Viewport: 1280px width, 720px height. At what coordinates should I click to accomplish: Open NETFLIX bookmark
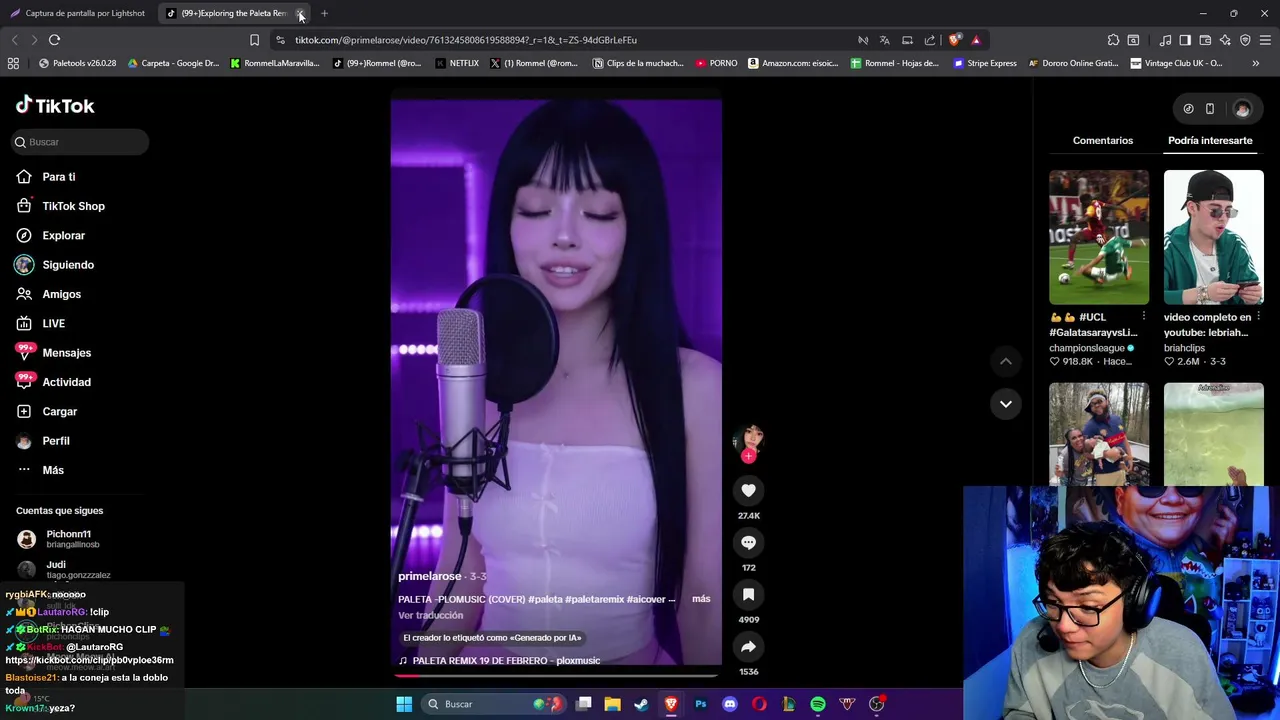457,63
